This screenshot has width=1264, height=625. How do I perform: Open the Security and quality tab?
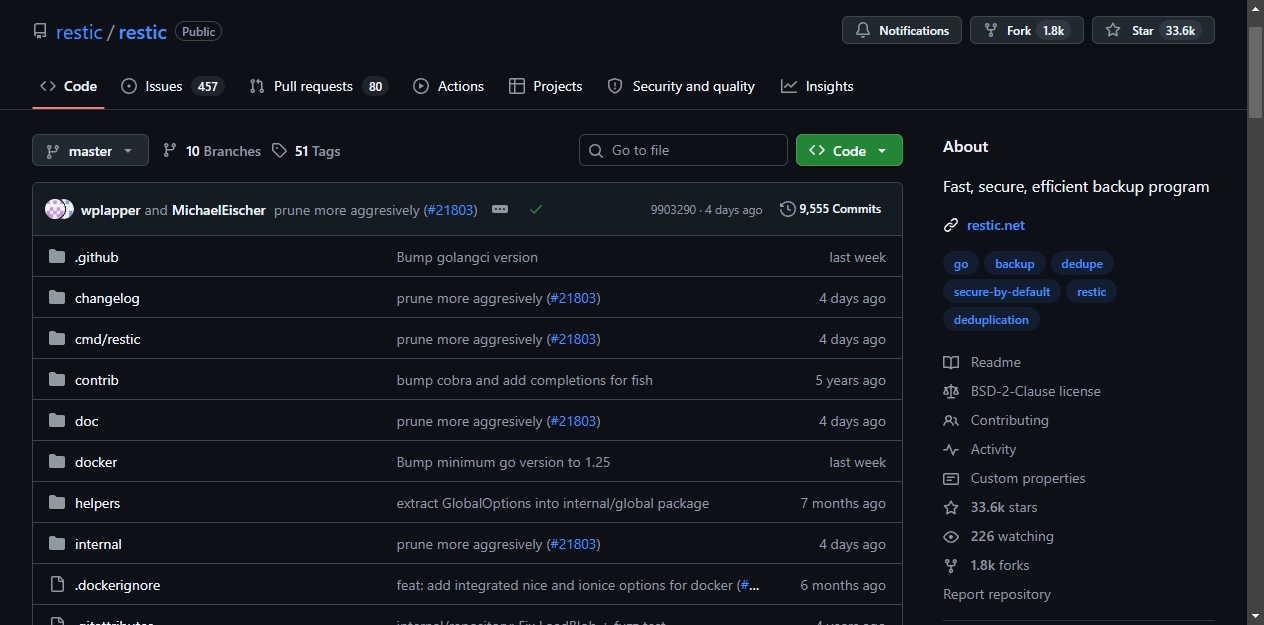click(681, 86)
